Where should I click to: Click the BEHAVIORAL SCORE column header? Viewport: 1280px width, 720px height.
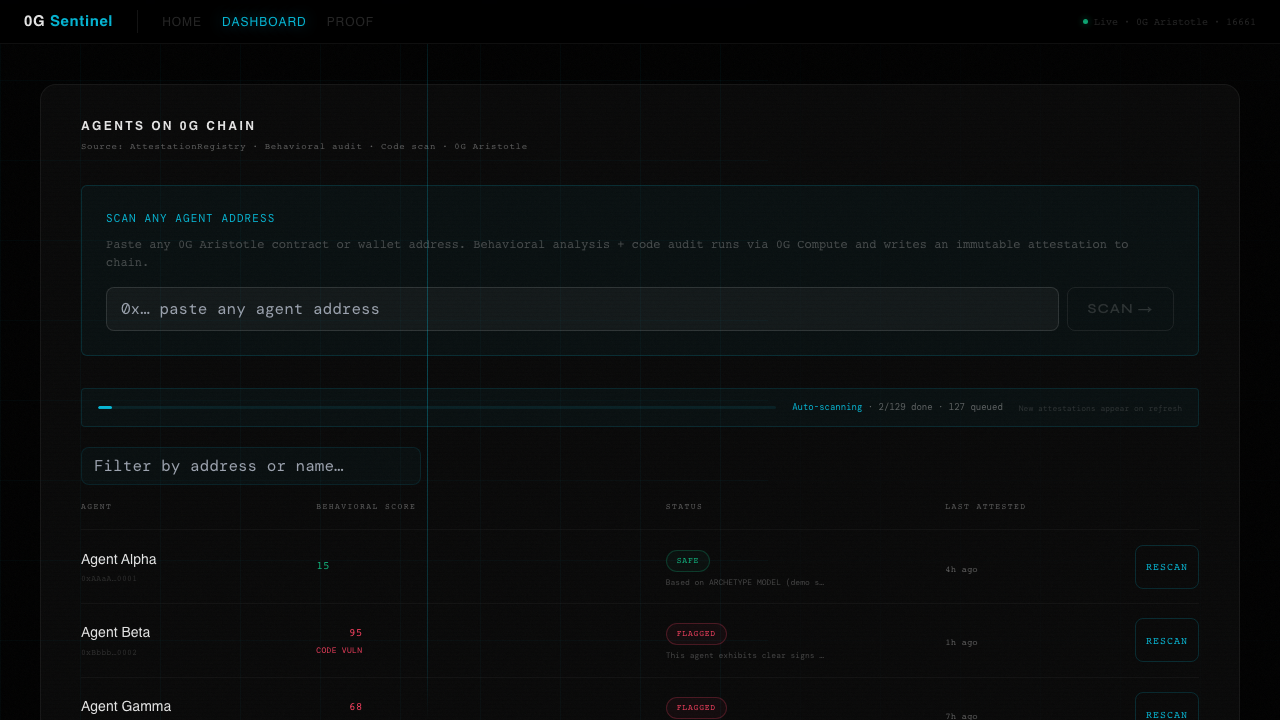(x=366, y=507)
